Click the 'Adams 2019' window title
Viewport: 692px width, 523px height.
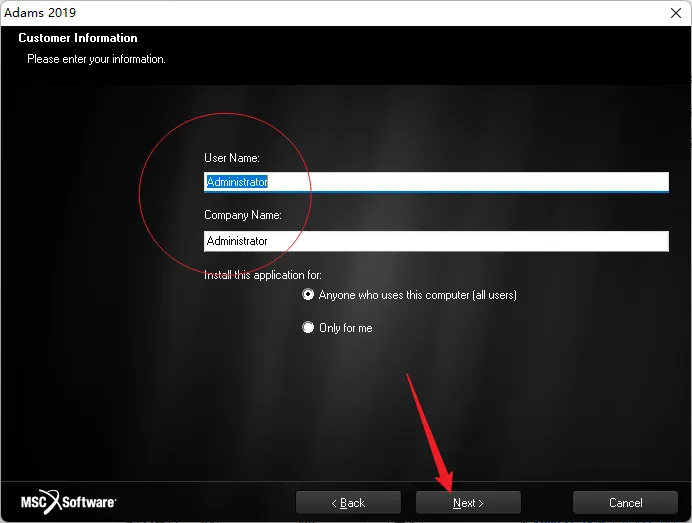click(40, 12)
